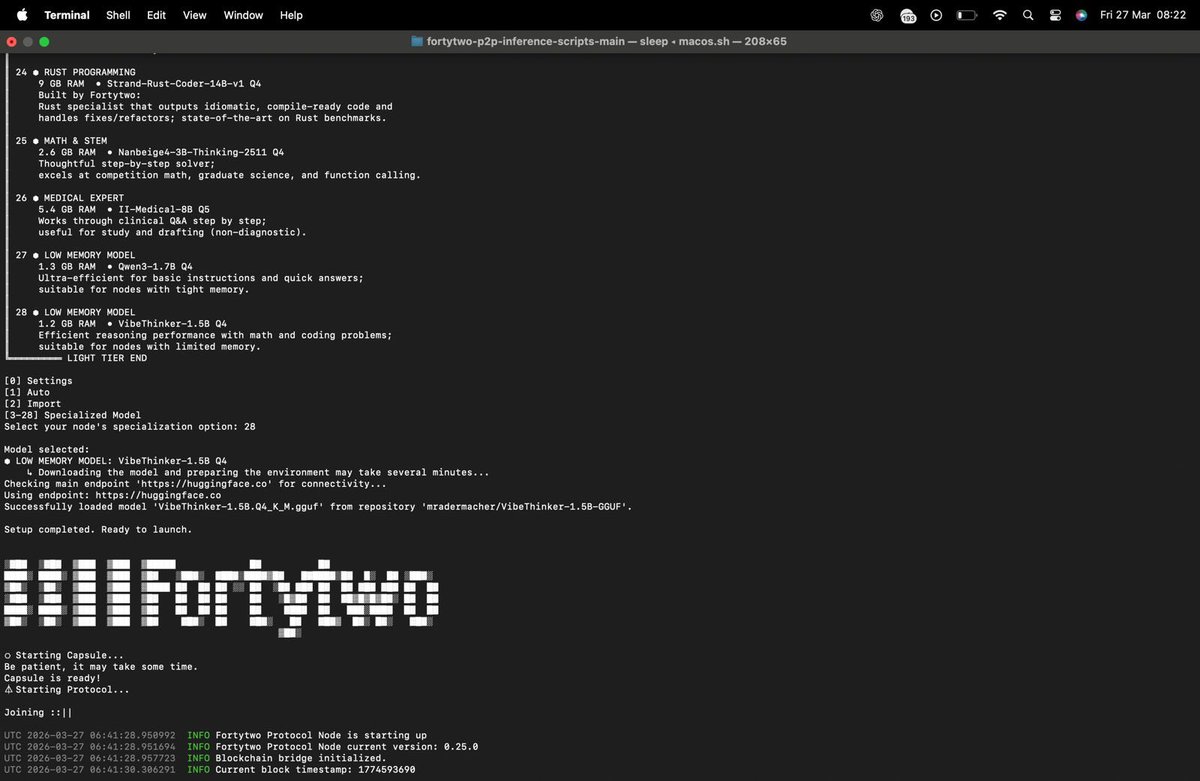Click the 'Starting Capsule...' line
The width and height of the screenshot is (1200, 781).
[65, 655]
